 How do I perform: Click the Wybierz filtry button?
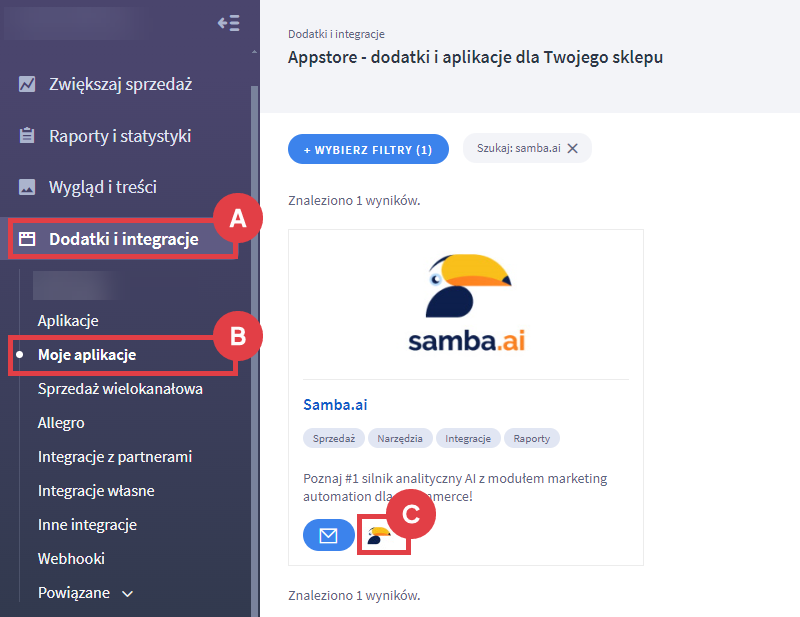click(x=368, y=149)
